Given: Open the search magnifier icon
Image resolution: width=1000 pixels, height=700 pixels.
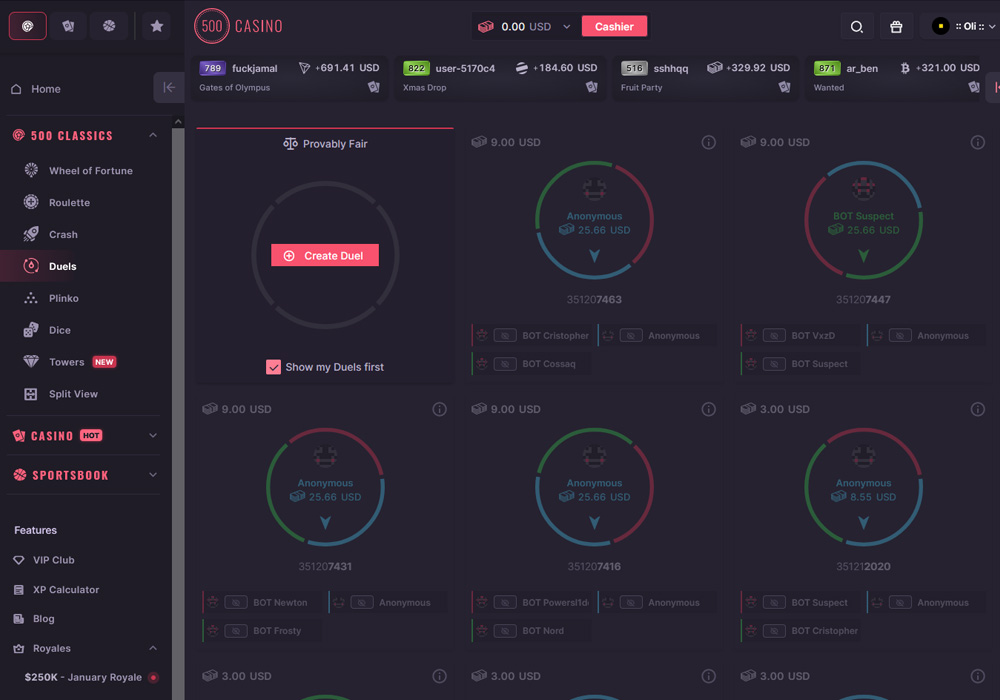Looking at the screenshot, I should point(857,27).
